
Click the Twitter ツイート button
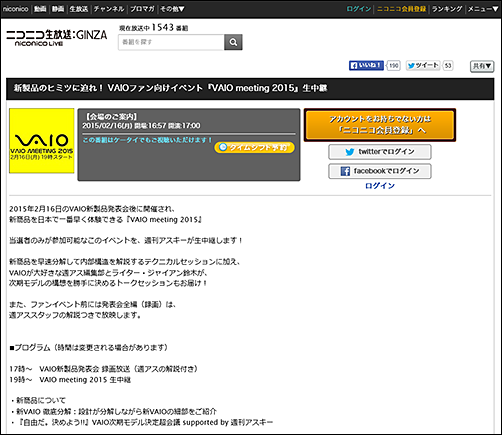[x=423, y=65]
